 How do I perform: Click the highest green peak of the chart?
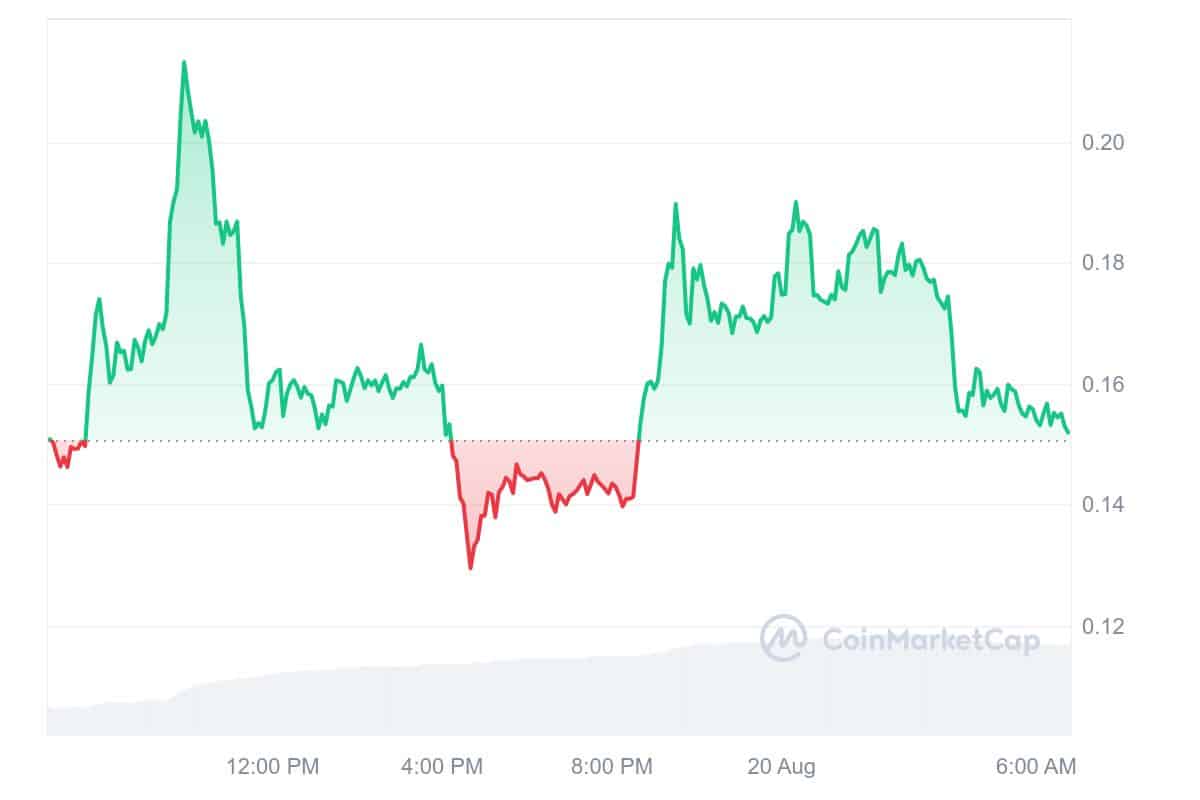(x=184, y=63)
